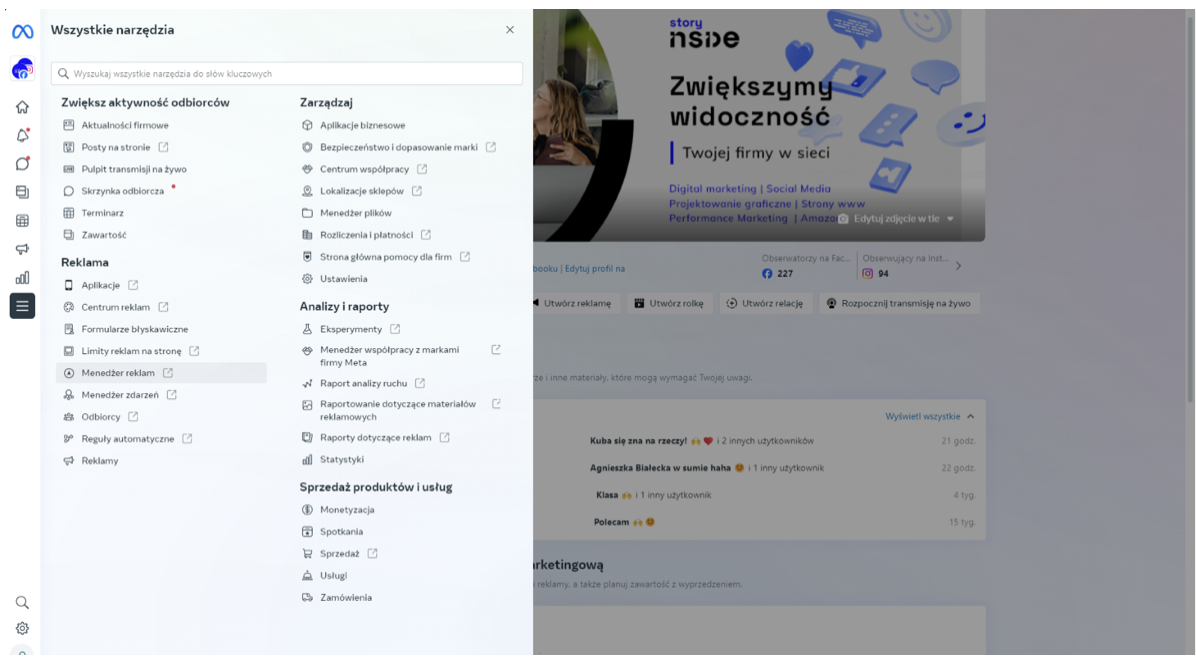Screen dimensions: 1196x658
Task: Click the external link icon beside Aplikacje
Action: tap(133, 285)
